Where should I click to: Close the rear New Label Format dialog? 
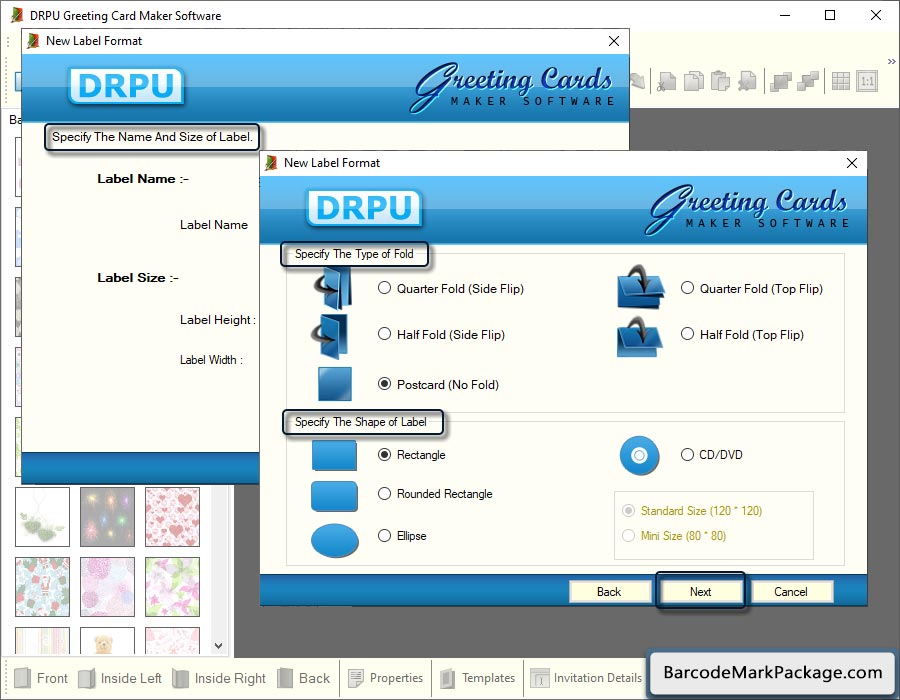coord(614,41)
